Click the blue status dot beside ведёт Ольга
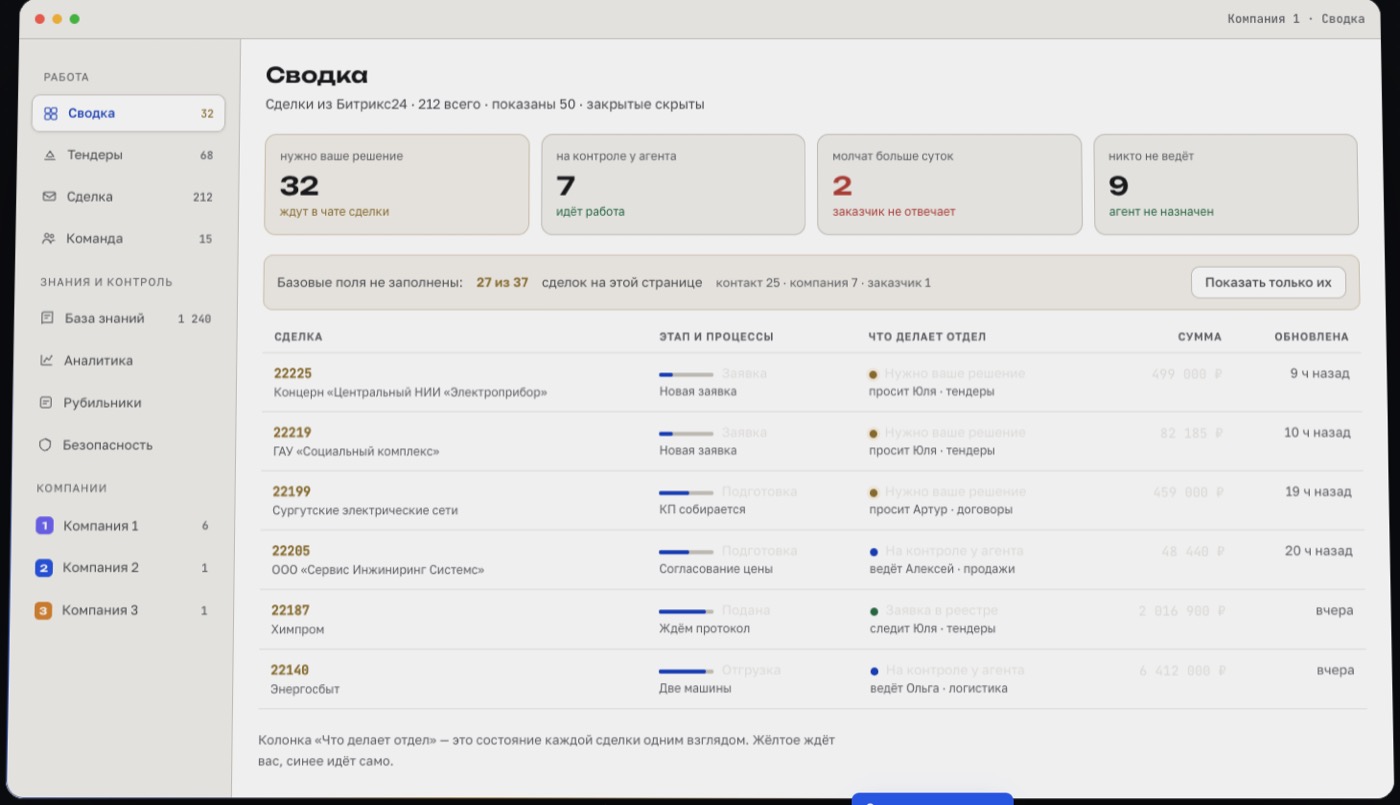Viewport: 1400px width, 805px height. [874, 671]
